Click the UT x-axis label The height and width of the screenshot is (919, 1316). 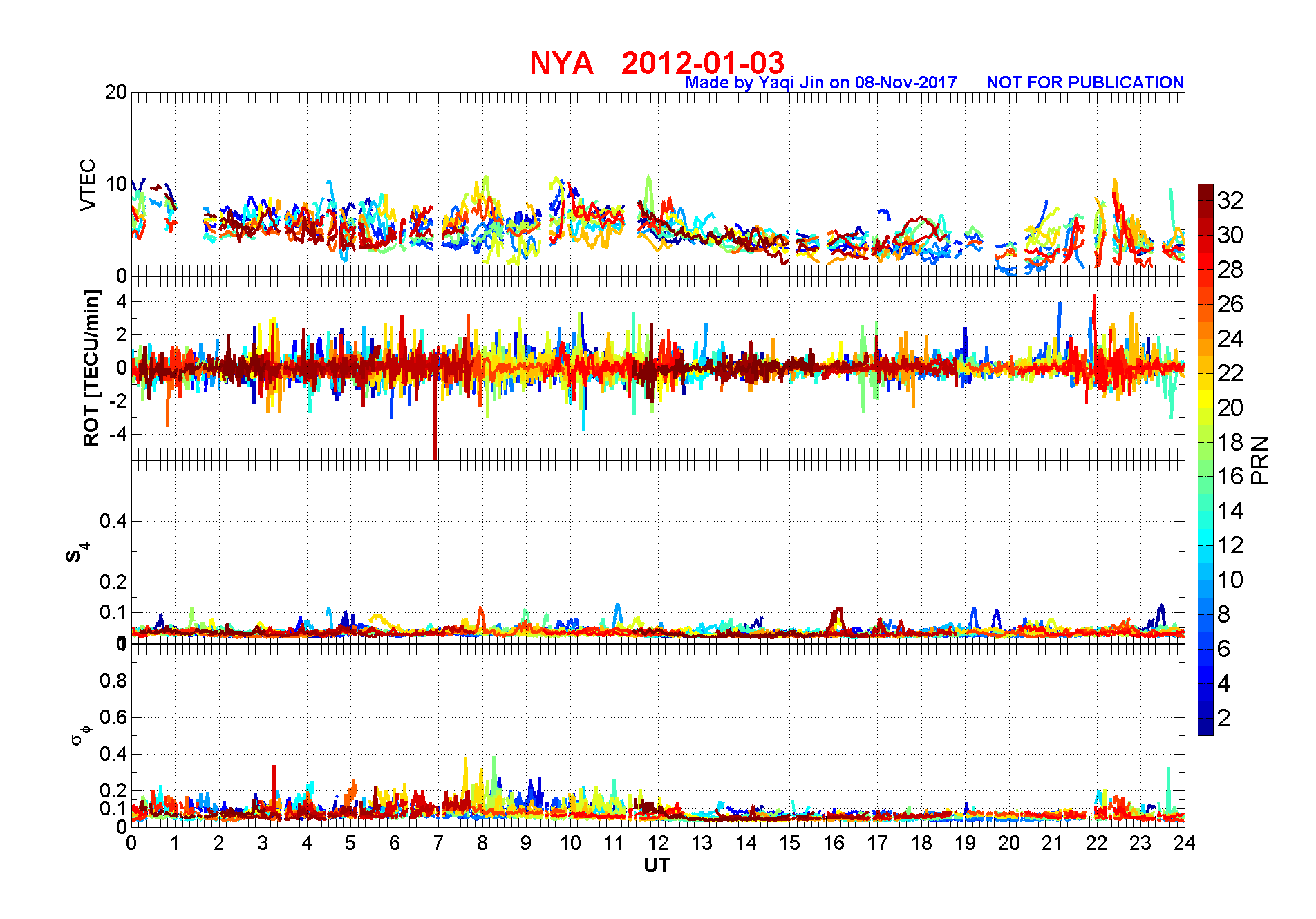tap(657, 865)
